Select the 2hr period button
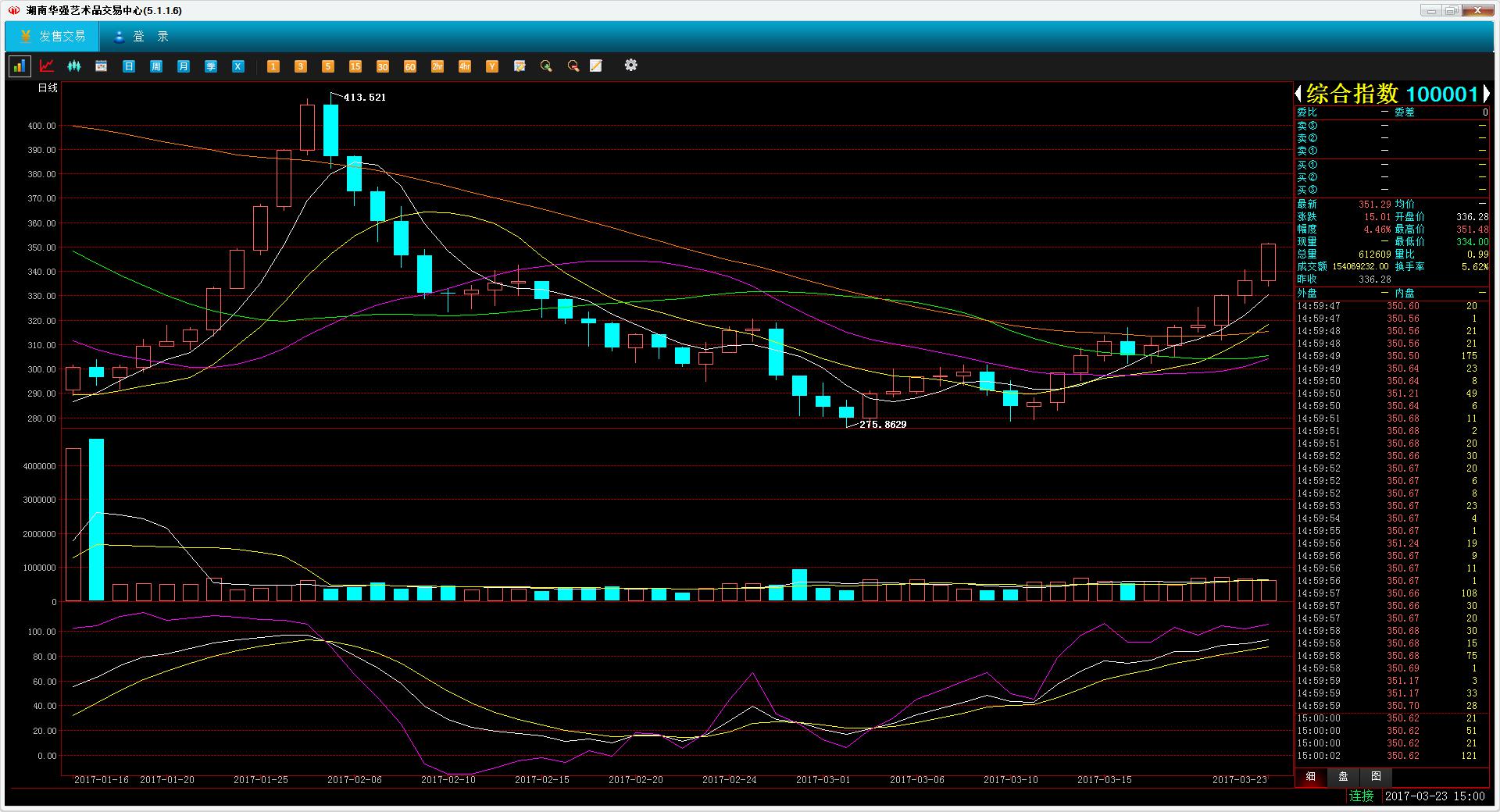The height and width of the screenshot is (812, 1500). click(x=437, y=66)
